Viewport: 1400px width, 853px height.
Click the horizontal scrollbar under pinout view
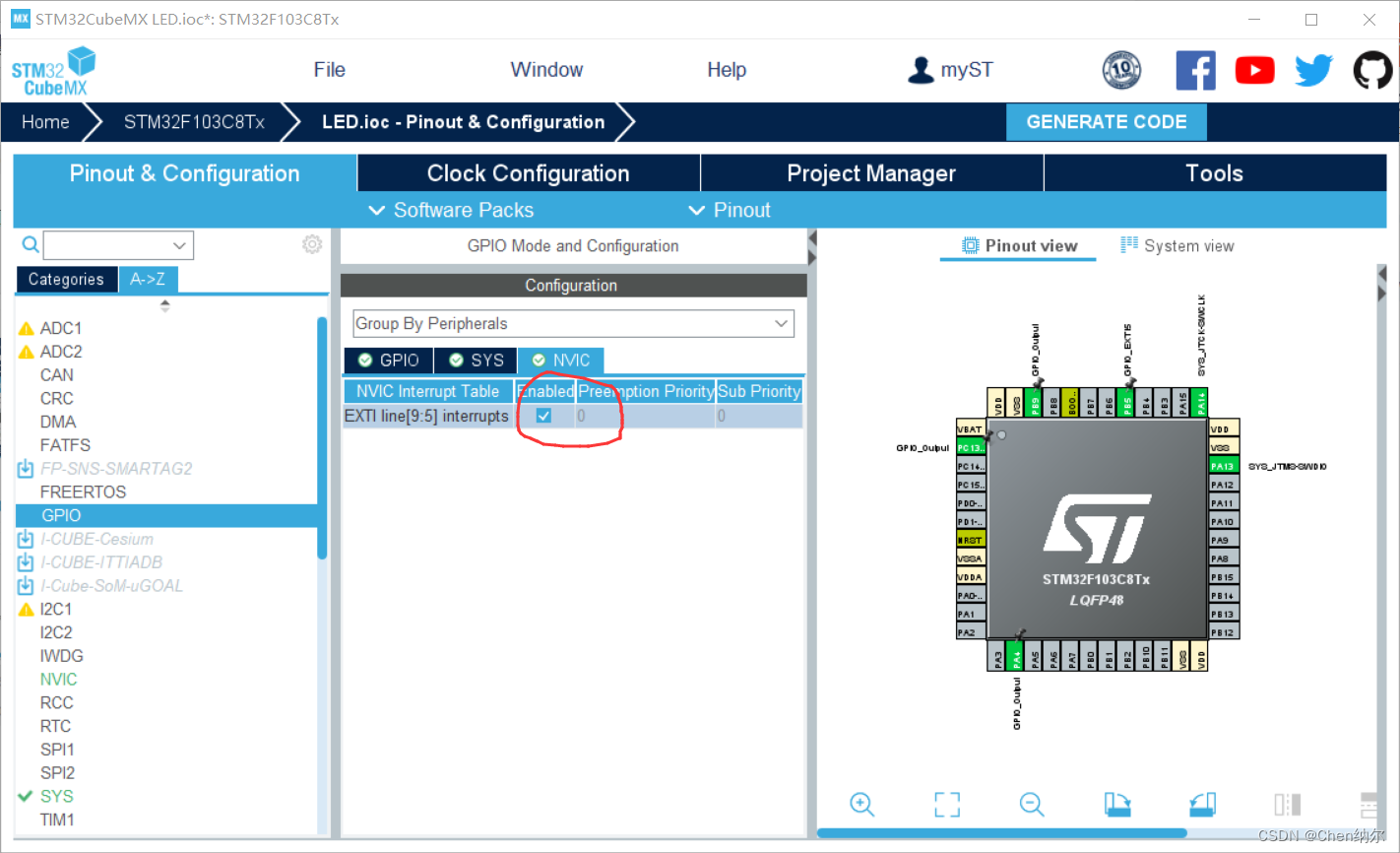click(x=1001, y=833)
